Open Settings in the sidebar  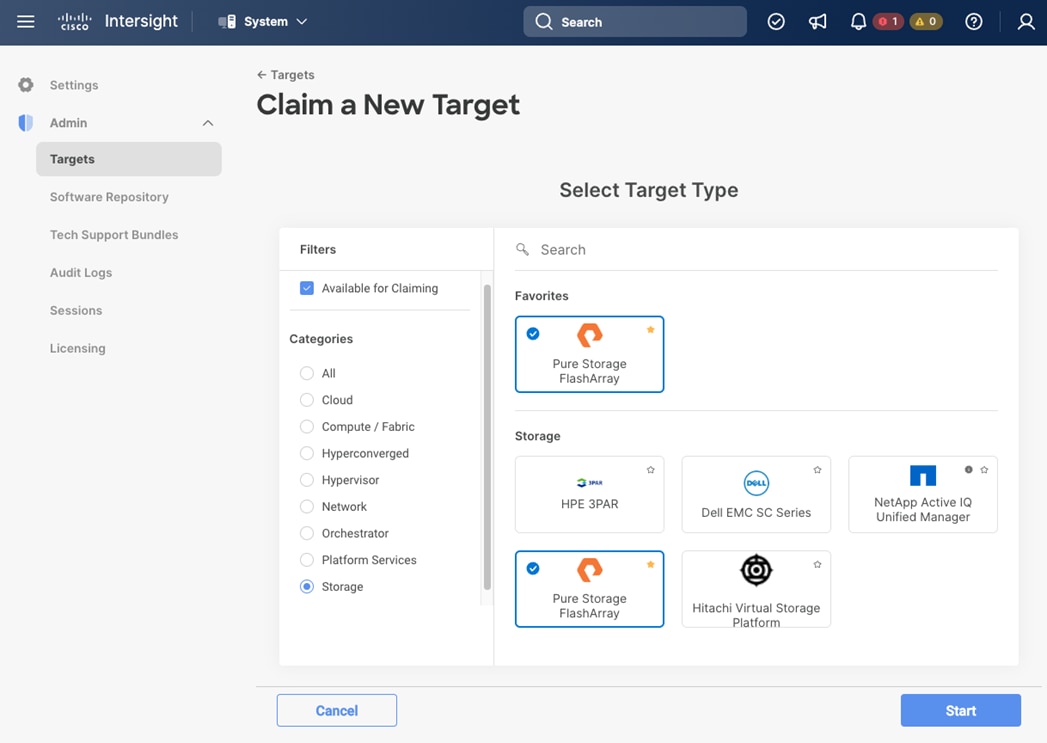pyautogui.click(x=73, y=85)
